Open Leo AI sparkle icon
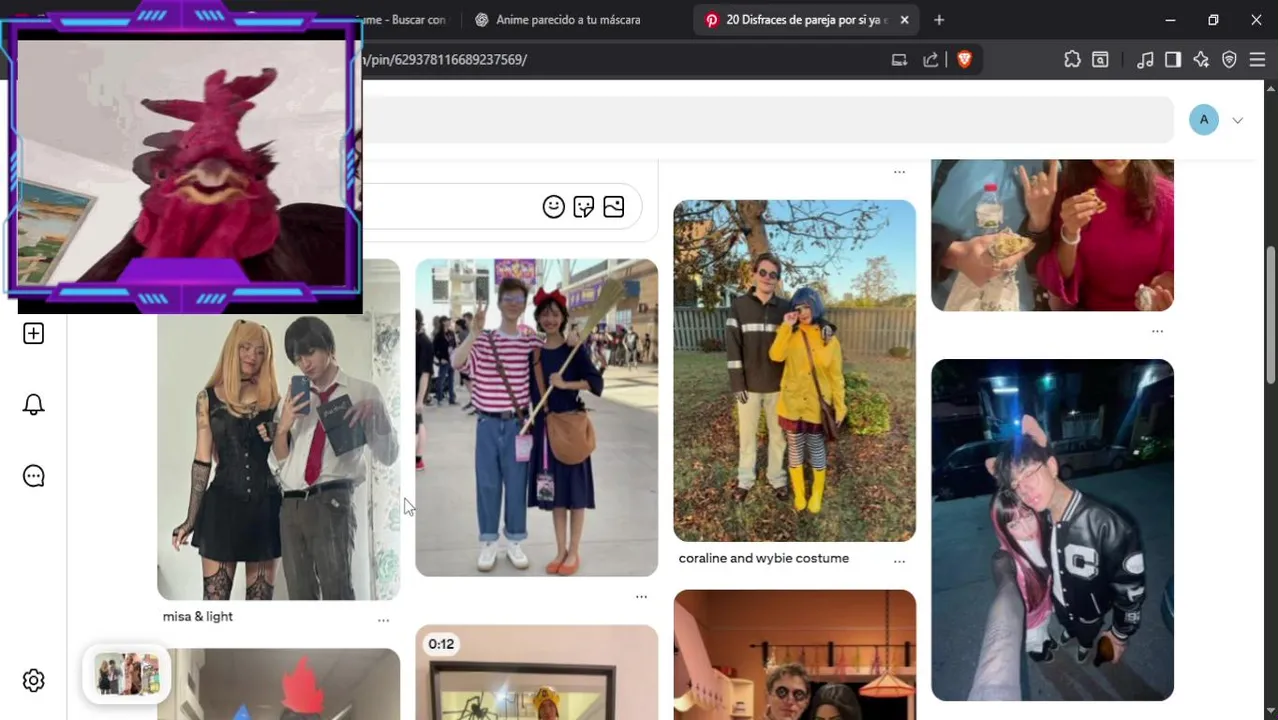 pos(1201,60)
